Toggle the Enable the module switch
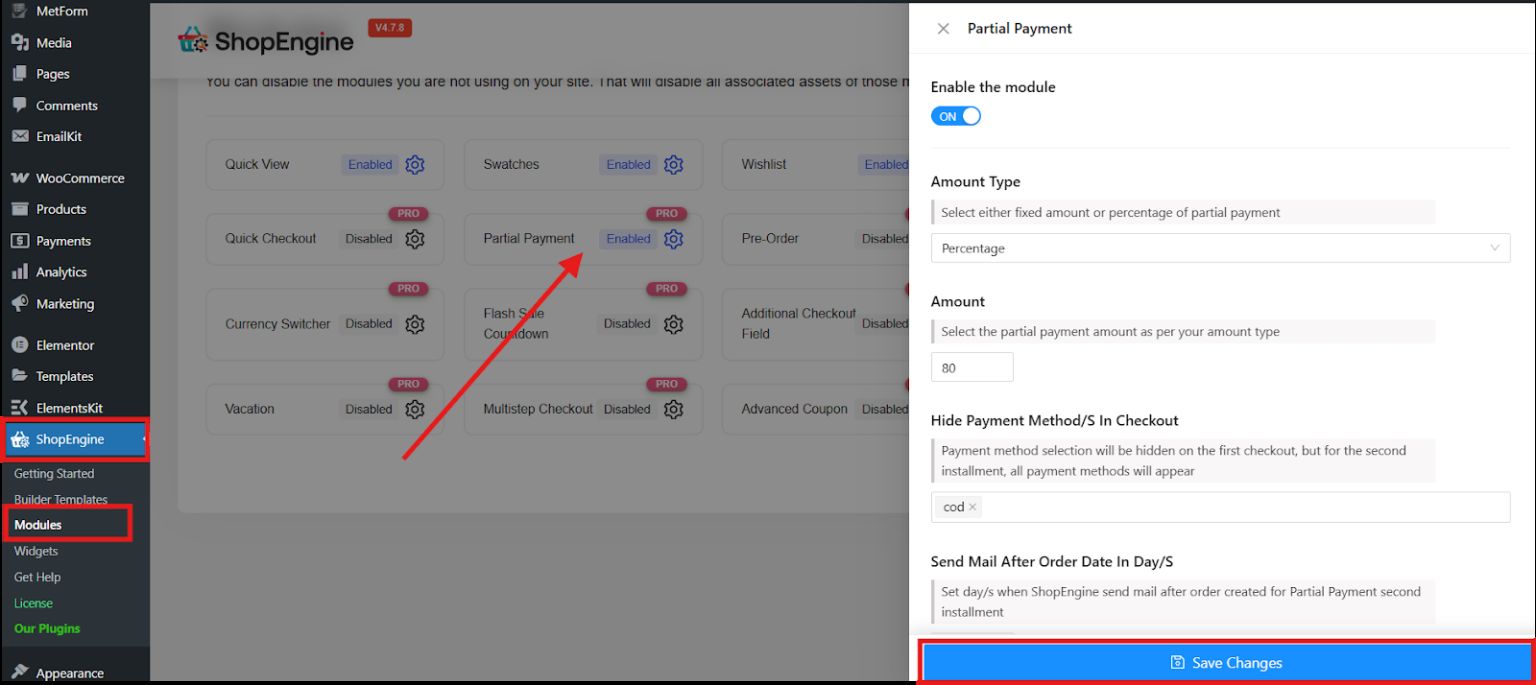The image size is (1536, 685). pyautogui.click(x=955, y=116)
